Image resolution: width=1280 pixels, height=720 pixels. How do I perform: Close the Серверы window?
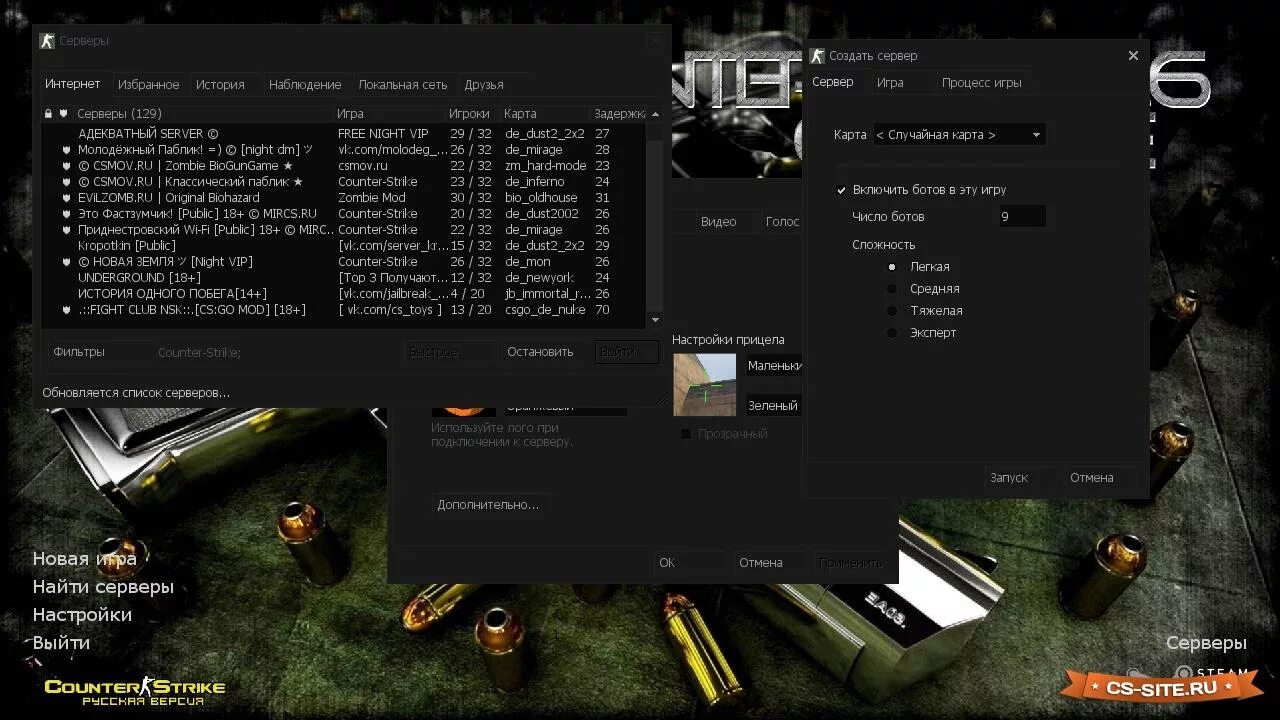[655, 41]
